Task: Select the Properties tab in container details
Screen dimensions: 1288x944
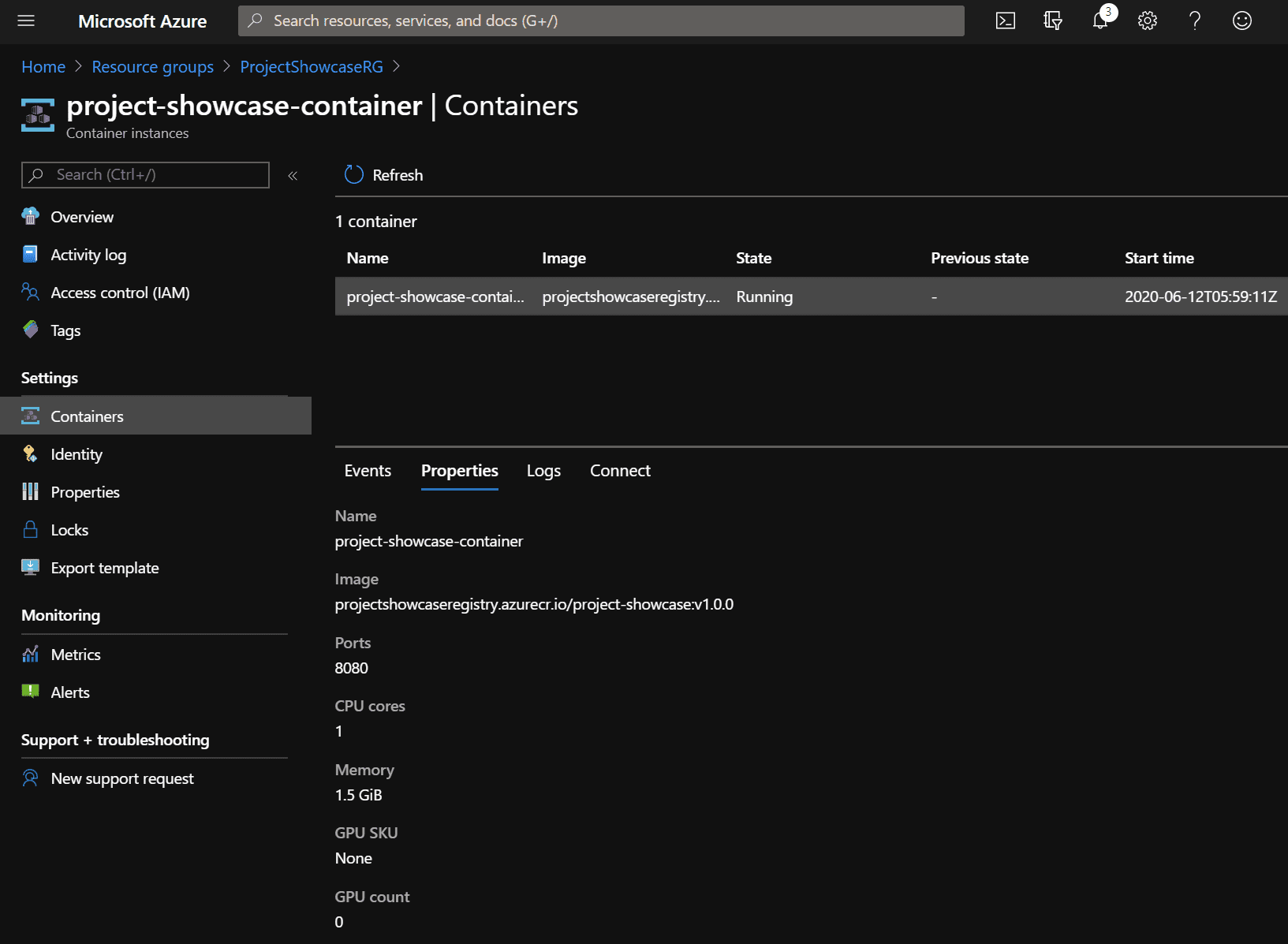Action: (x=460, y=470)
